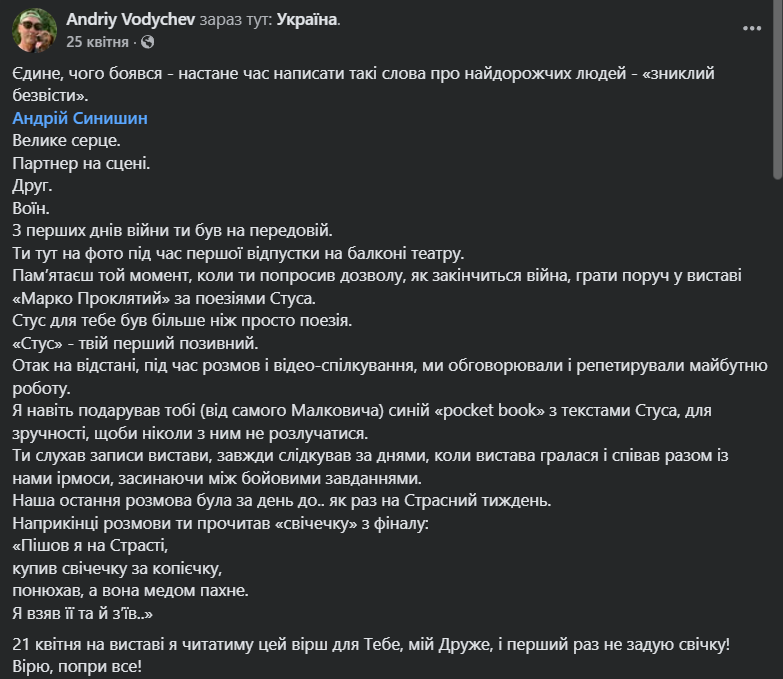Click the post date 25 квітня

98,42
